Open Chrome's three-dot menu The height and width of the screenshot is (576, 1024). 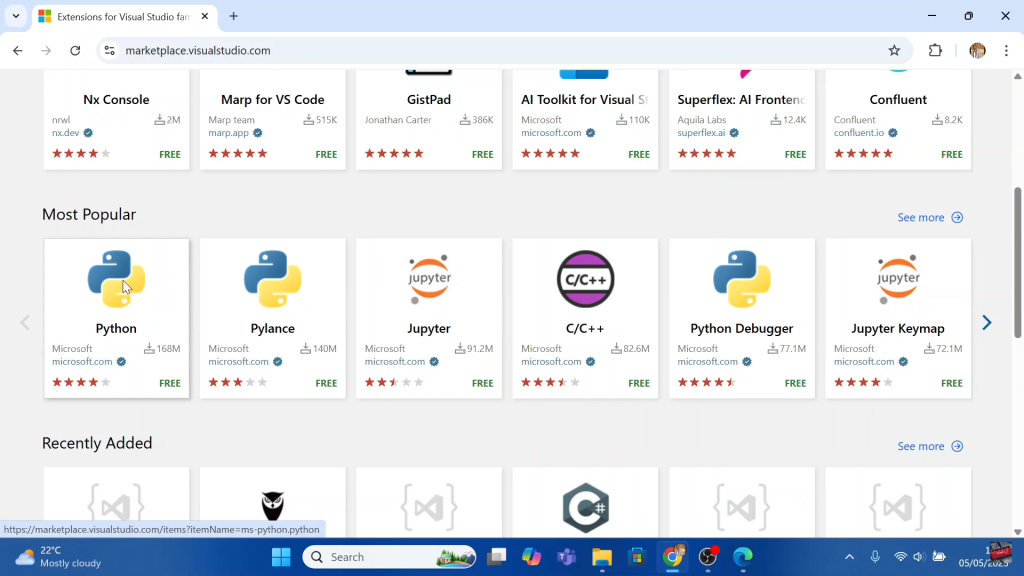[x=1006, y=50]
